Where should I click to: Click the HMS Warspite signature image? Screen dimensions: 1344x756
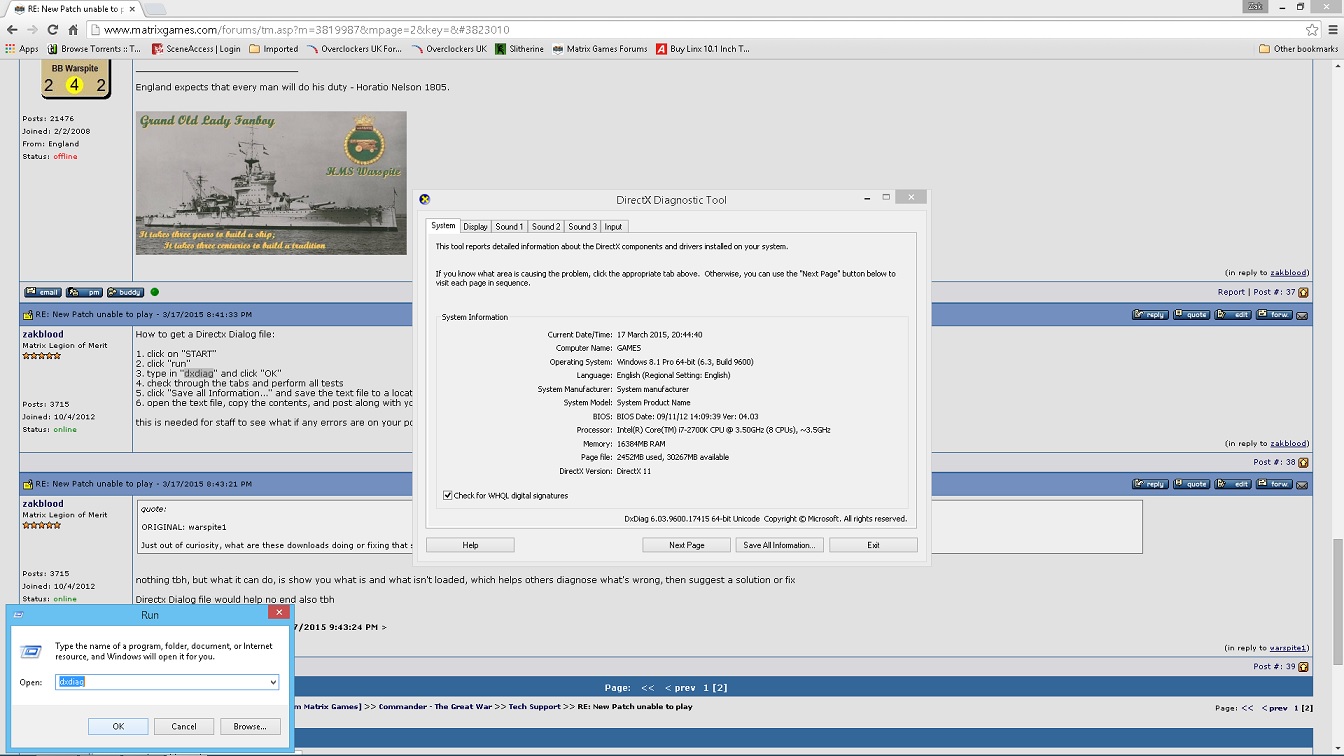tap(271, 183)
